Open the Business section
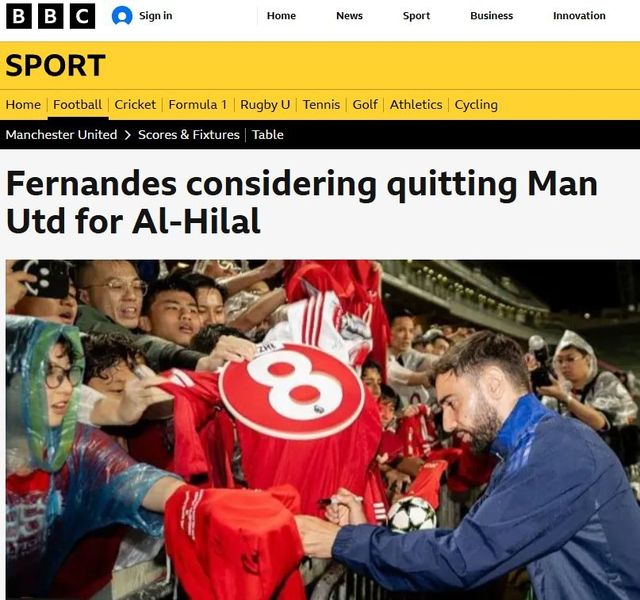 click(491, 16)
